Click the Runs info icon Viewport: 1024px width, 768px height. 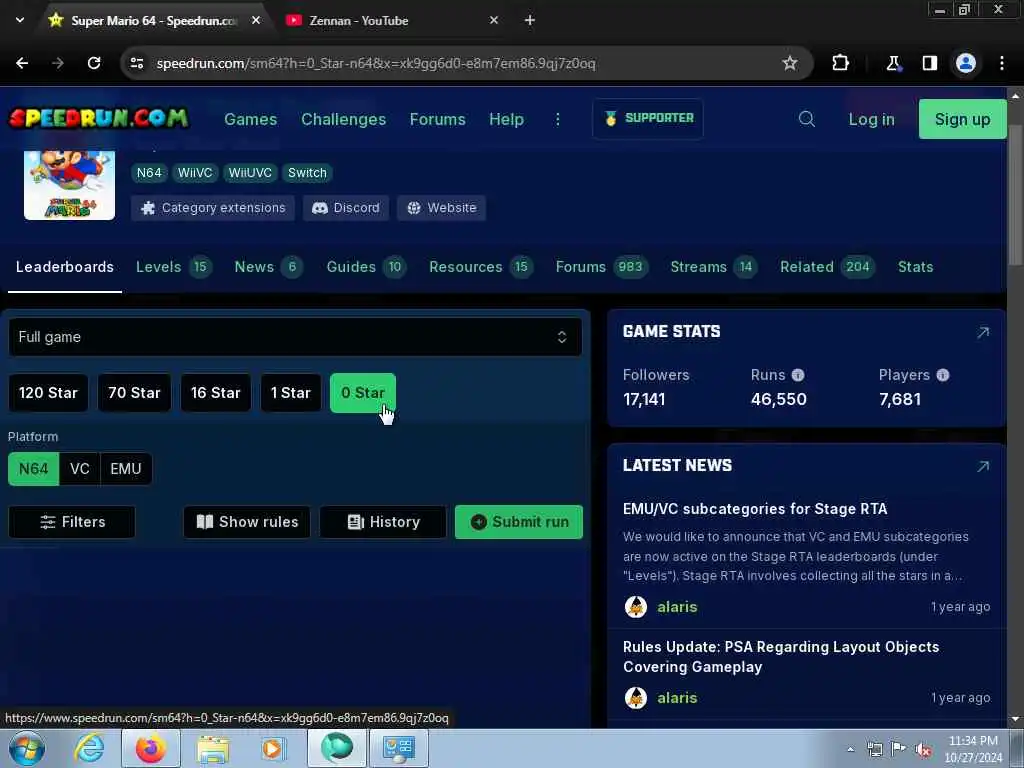798,375
